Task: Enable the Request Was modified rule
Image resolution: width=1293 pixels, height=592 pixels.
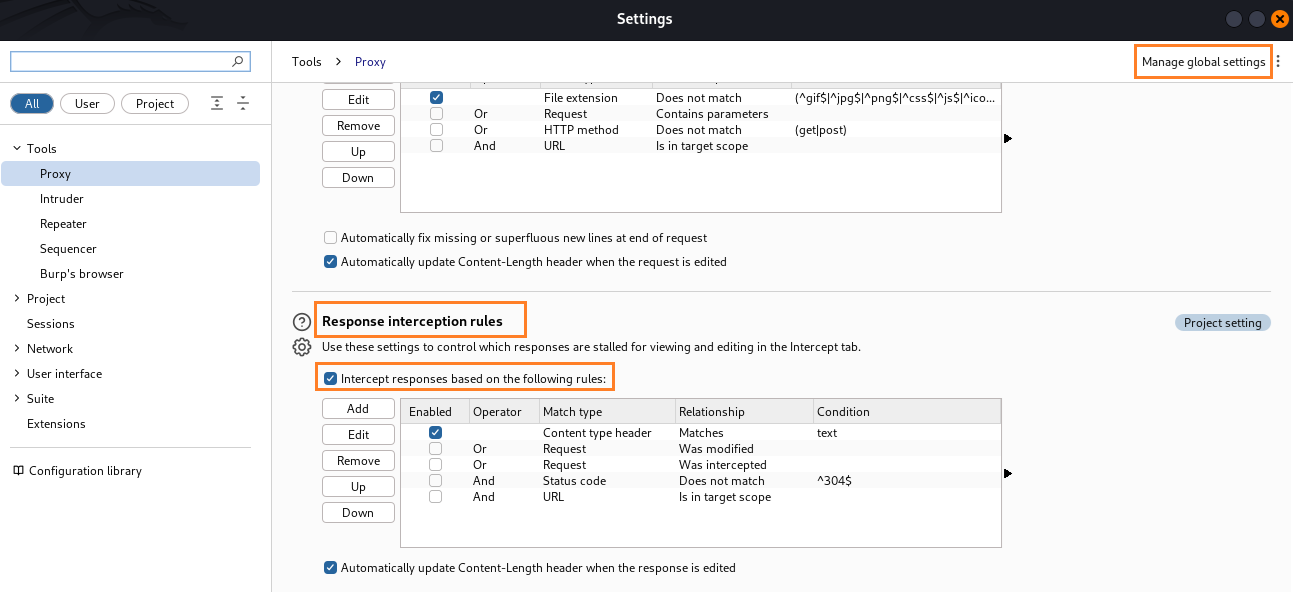Action: [436, 449]
